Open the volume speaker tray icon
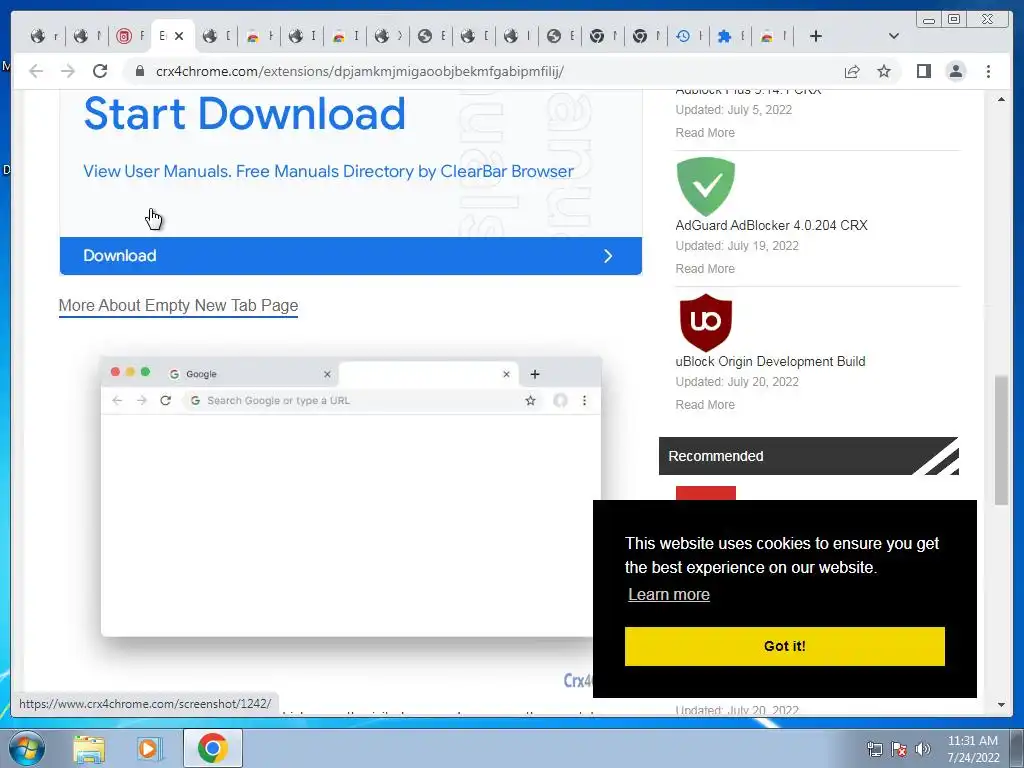The width and height of the screenshot is (1024, 768). 923,749
